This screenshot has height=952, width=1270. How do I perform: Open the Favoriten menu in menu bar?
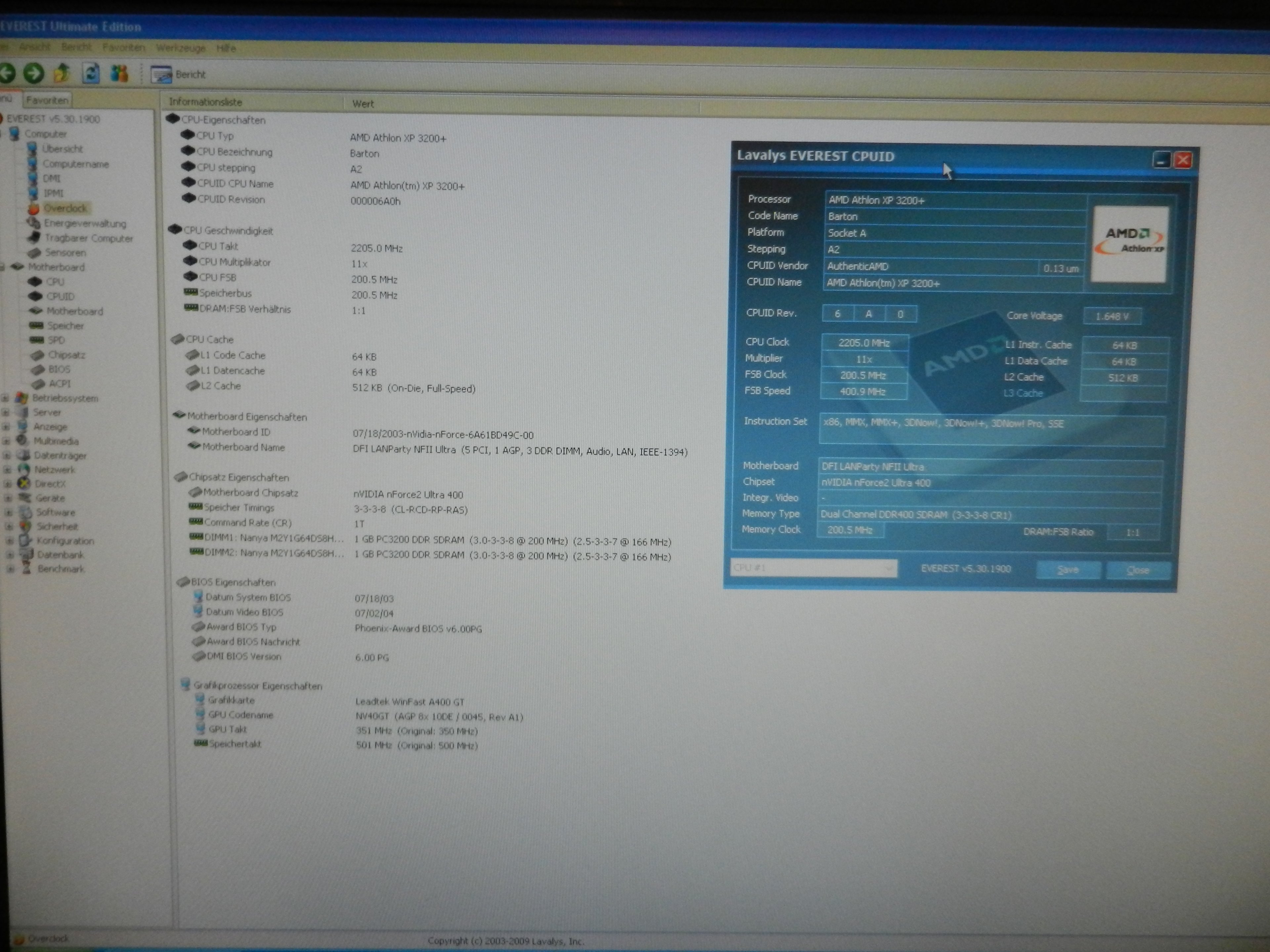[123, 48]
